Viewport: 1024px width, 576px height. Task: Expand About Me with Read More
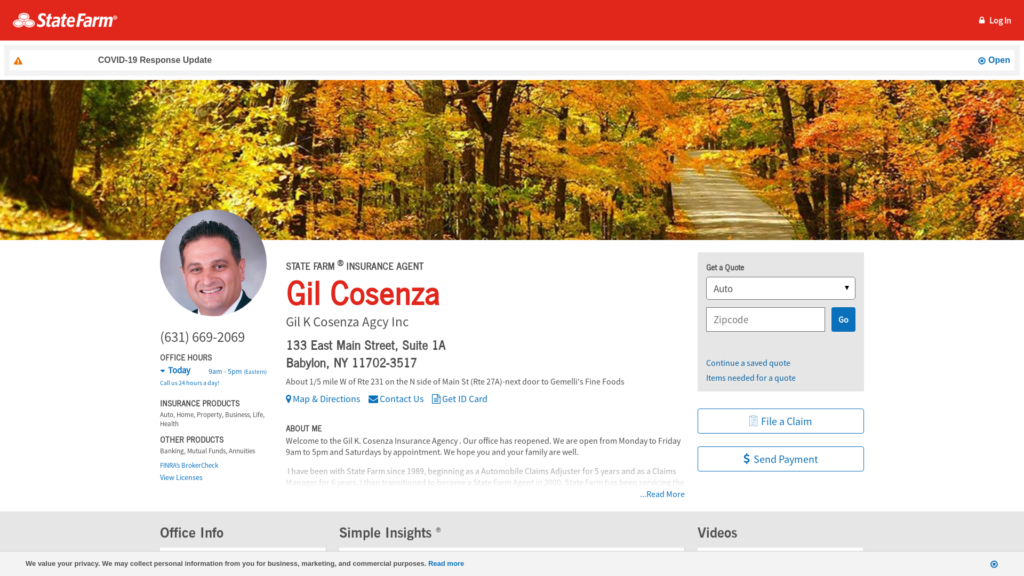[x=662, y=494]
